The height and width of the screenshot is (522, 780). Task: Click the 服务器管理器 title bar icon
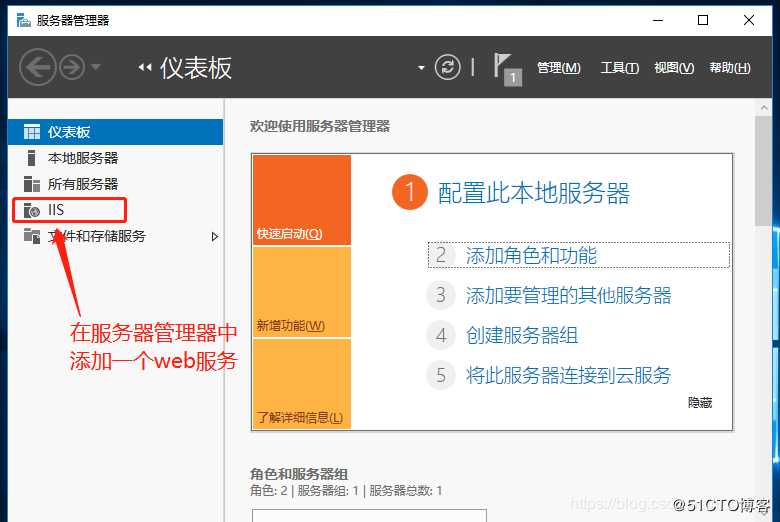point(23,20)
